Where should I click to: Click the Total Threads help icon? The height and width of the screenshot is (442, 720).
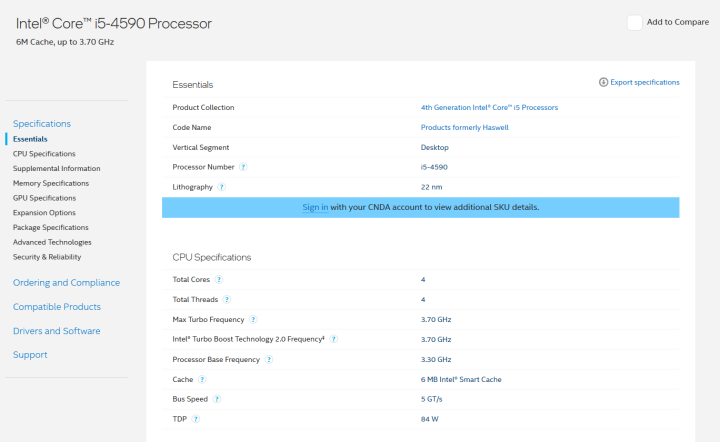[227, 300]
